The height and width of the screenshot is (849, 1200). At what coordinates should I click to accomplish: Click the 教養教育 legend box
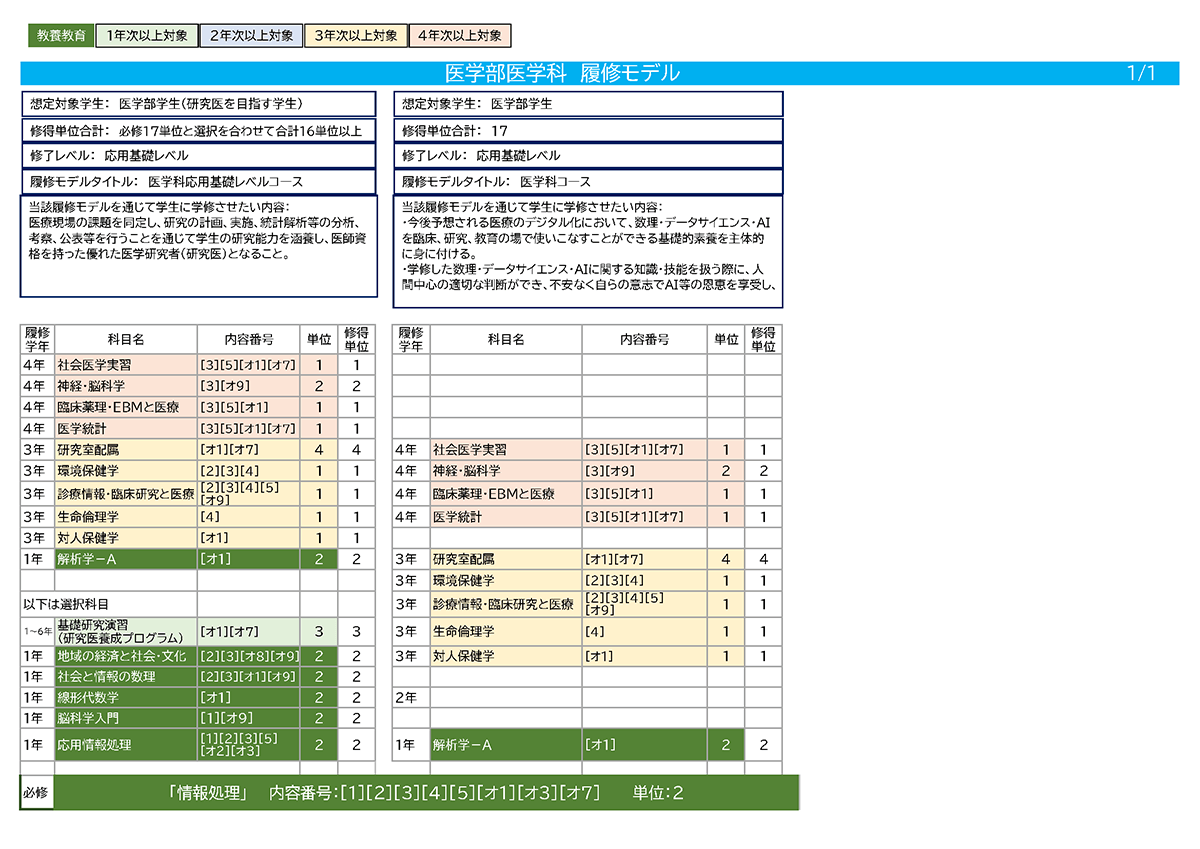point(61,36)
